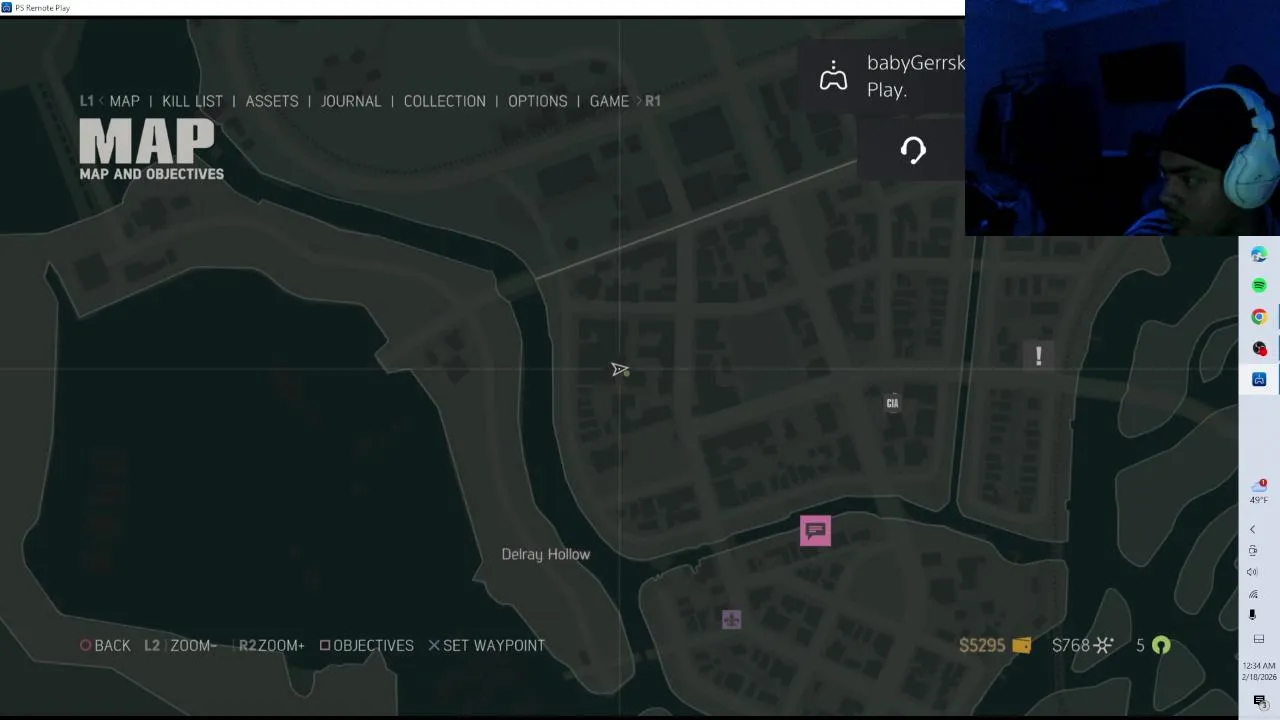
Task: Click the Meet Now camera tray icon
Action: 1252,551
